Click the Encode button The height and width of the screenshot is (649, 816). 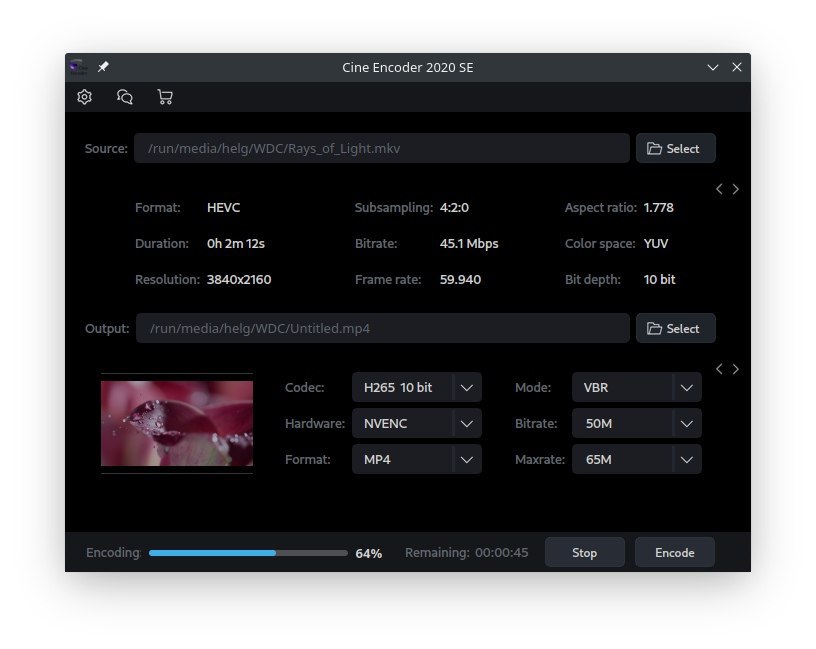tap(674, 552)
